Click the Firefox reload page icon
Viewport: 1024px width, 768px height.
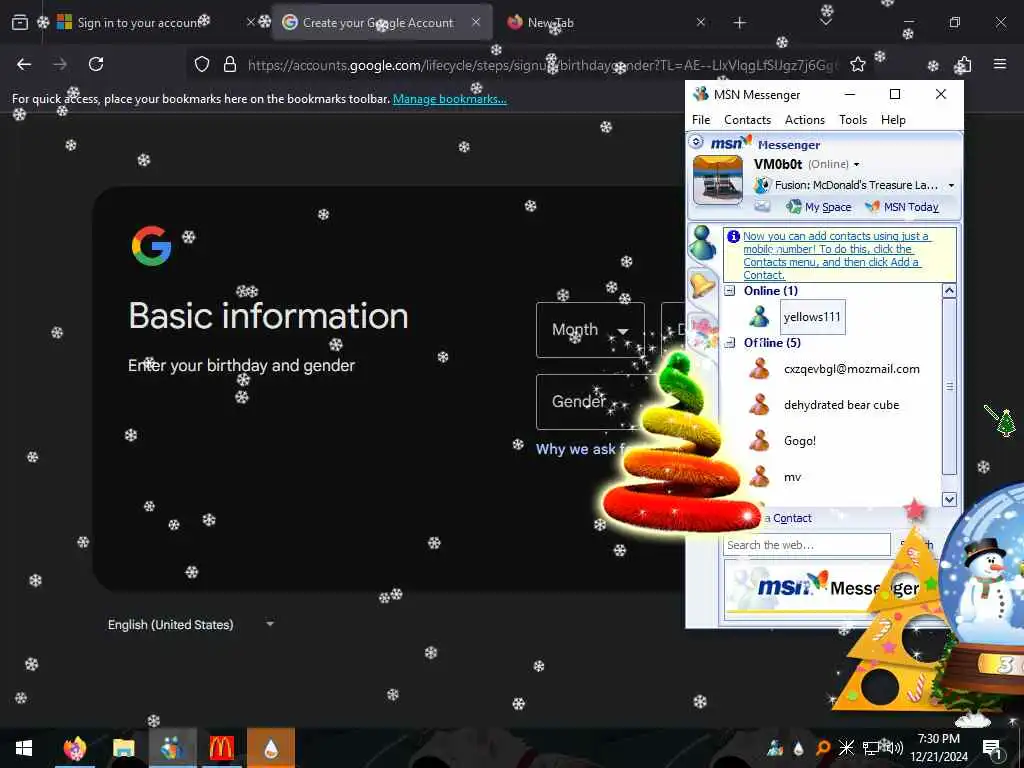96,64
